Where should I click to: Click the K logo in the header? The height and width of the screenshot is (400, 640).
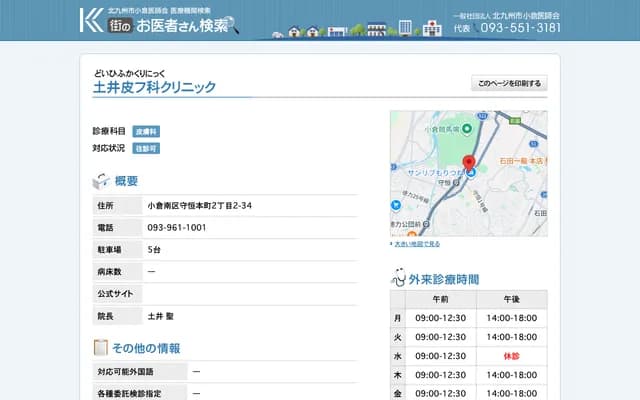pos(92,20)
